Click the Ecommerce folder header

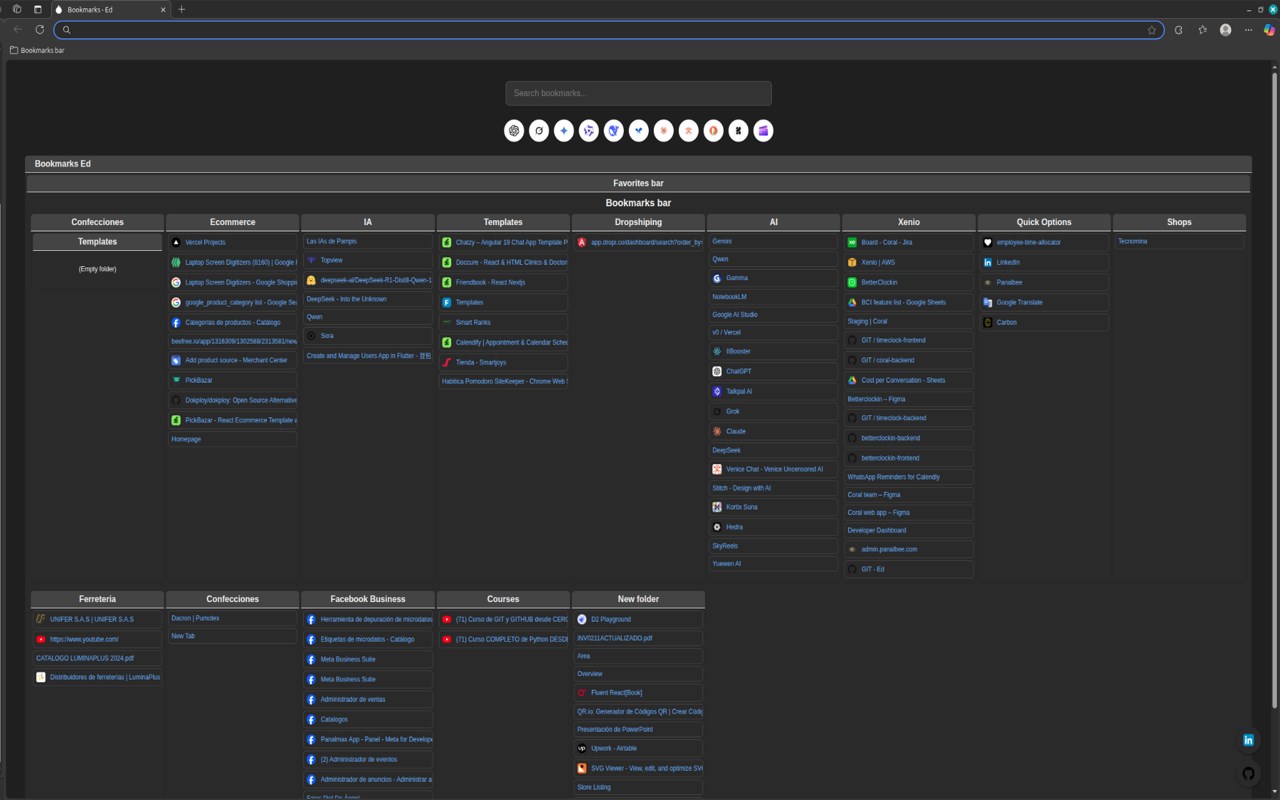point(233,222)
